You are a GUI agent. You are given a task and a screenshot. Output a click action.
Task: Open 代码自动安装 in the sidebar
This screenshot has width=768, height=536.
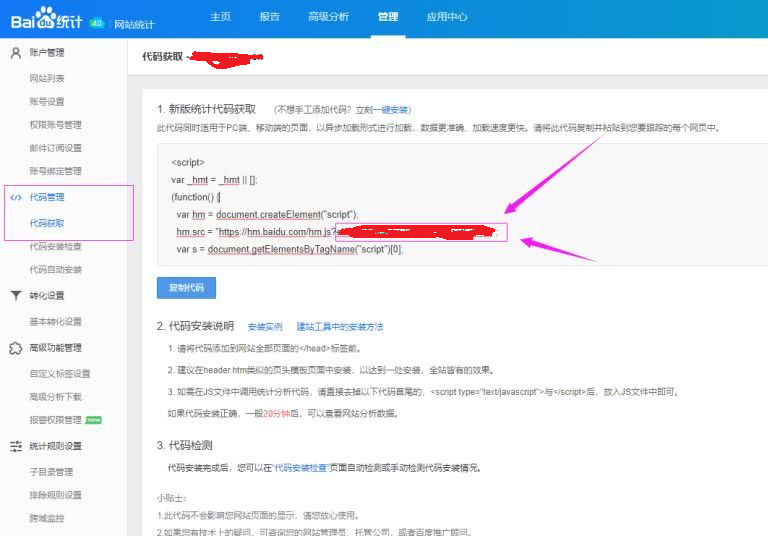pyautogui.click(x=56, y=270)
